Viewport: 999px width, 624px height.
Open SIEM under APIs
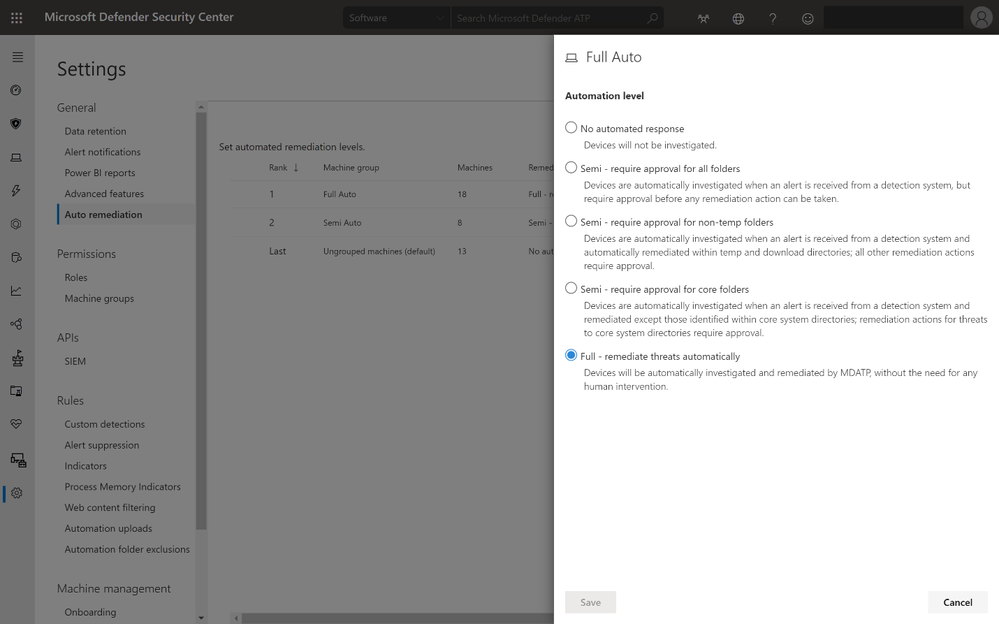(75, 361)
